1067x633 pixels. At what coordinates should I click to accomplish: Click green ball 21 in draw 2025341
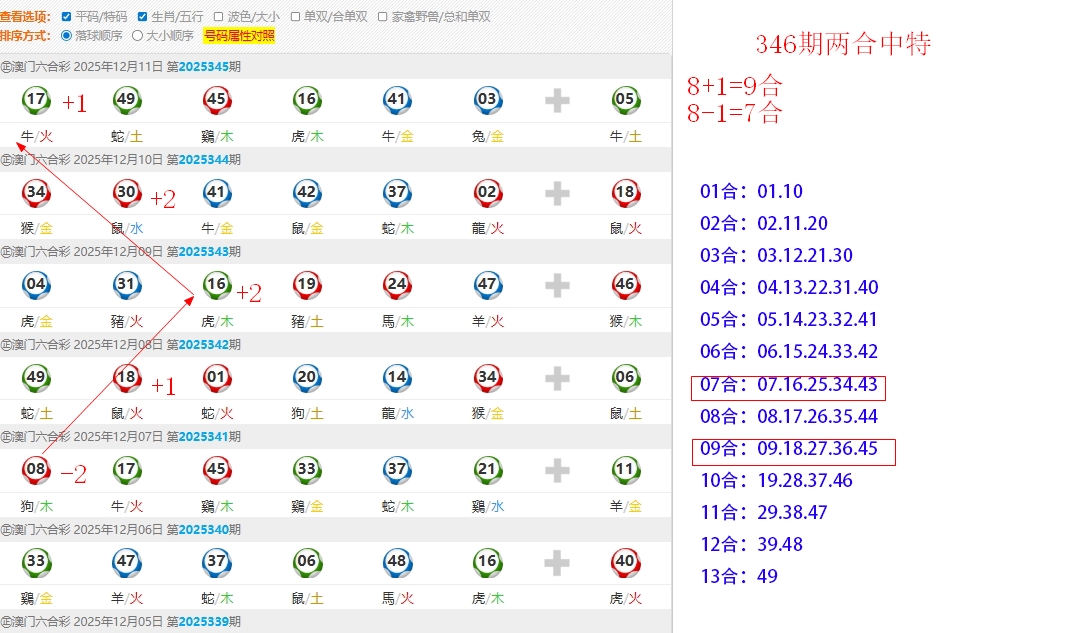tap(487, 469)
